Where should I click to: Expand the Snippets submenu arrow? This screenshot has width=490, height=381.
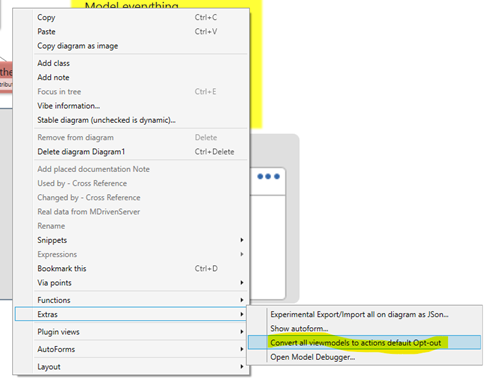pyautogui.click(x=242, y=240)
